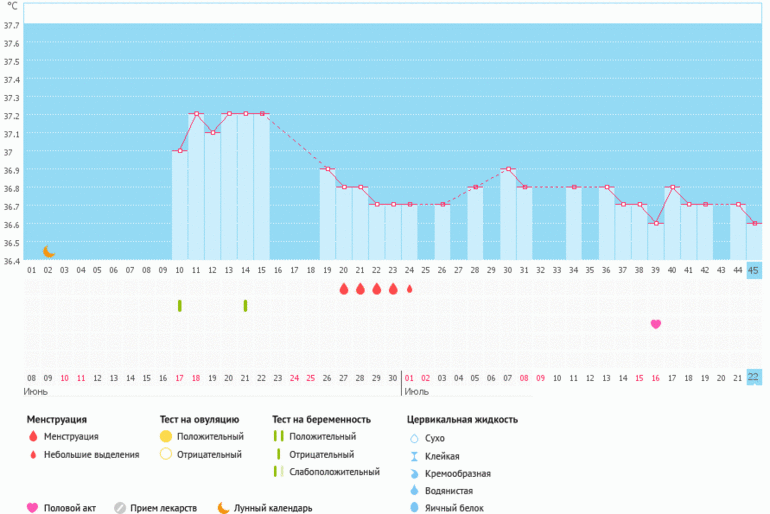Click the temperature bar for cycle day 26
This screenshot has height=514, width=770.
pos(442,232)
